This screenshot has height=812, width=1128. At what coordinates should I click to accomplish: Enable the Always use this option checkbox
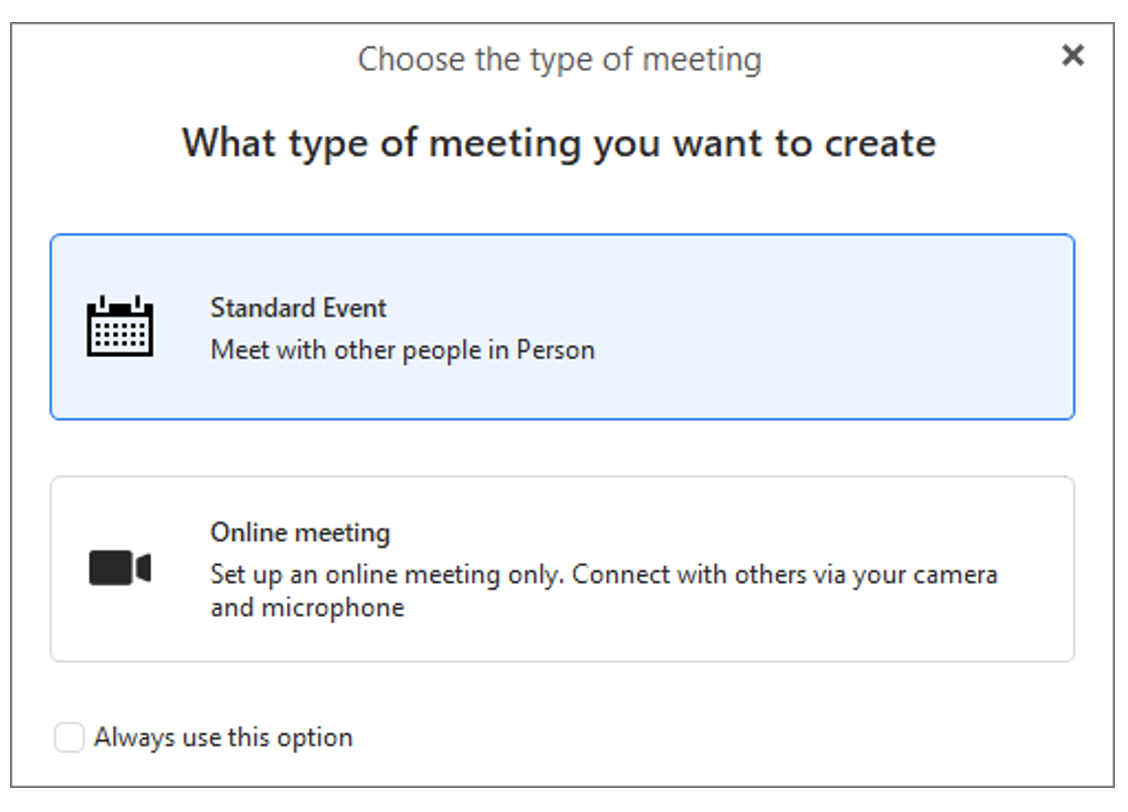69,737
